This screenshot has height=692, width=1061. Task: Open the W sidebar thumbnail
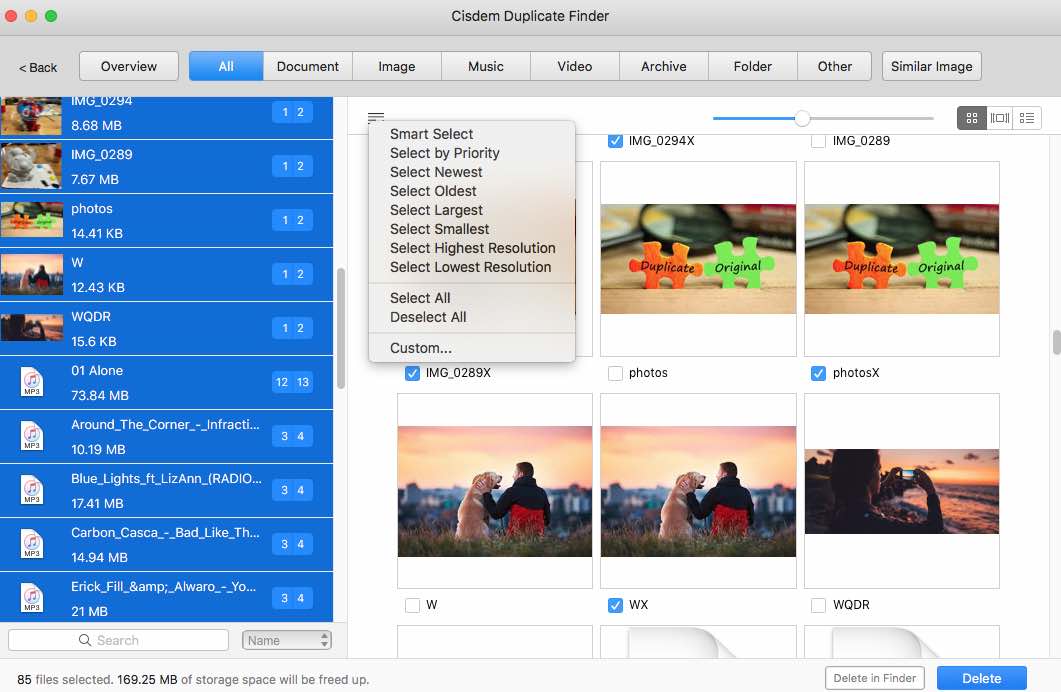point(31,275)
